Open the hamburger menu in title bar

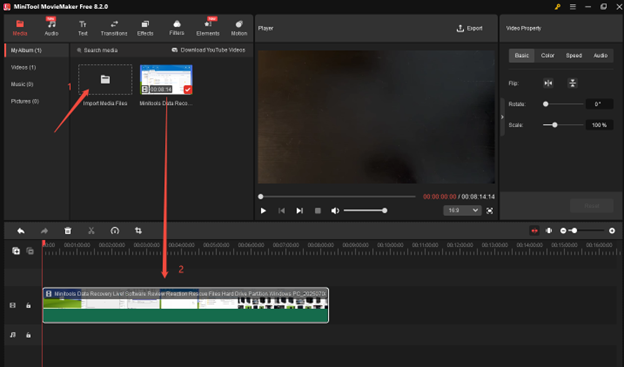pos(573,7)
